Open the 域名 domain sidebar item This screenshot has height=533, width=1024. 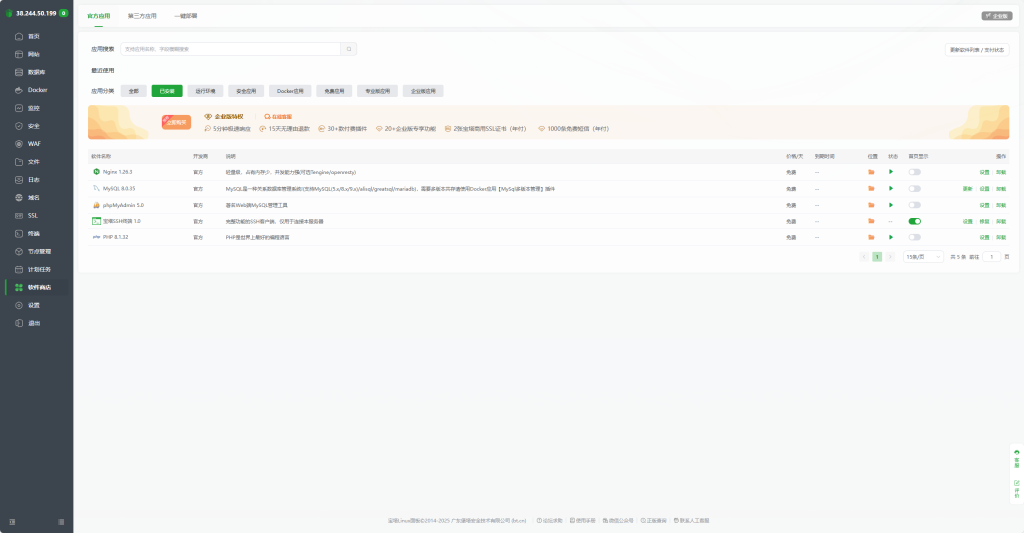coord(34,198)
